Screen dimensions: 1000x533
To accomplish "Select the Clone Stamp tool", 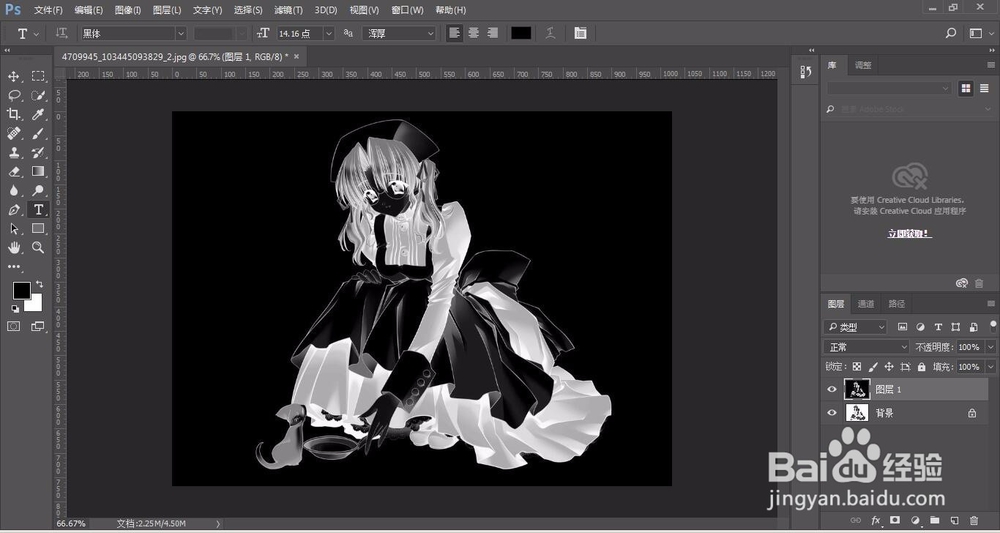I will point(13,152).
